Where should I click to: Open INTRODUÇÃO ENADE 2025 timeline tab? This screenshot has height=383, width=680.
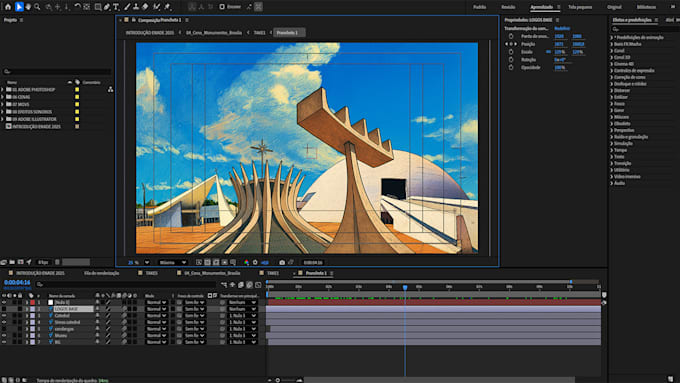click(x=40, y=273)
